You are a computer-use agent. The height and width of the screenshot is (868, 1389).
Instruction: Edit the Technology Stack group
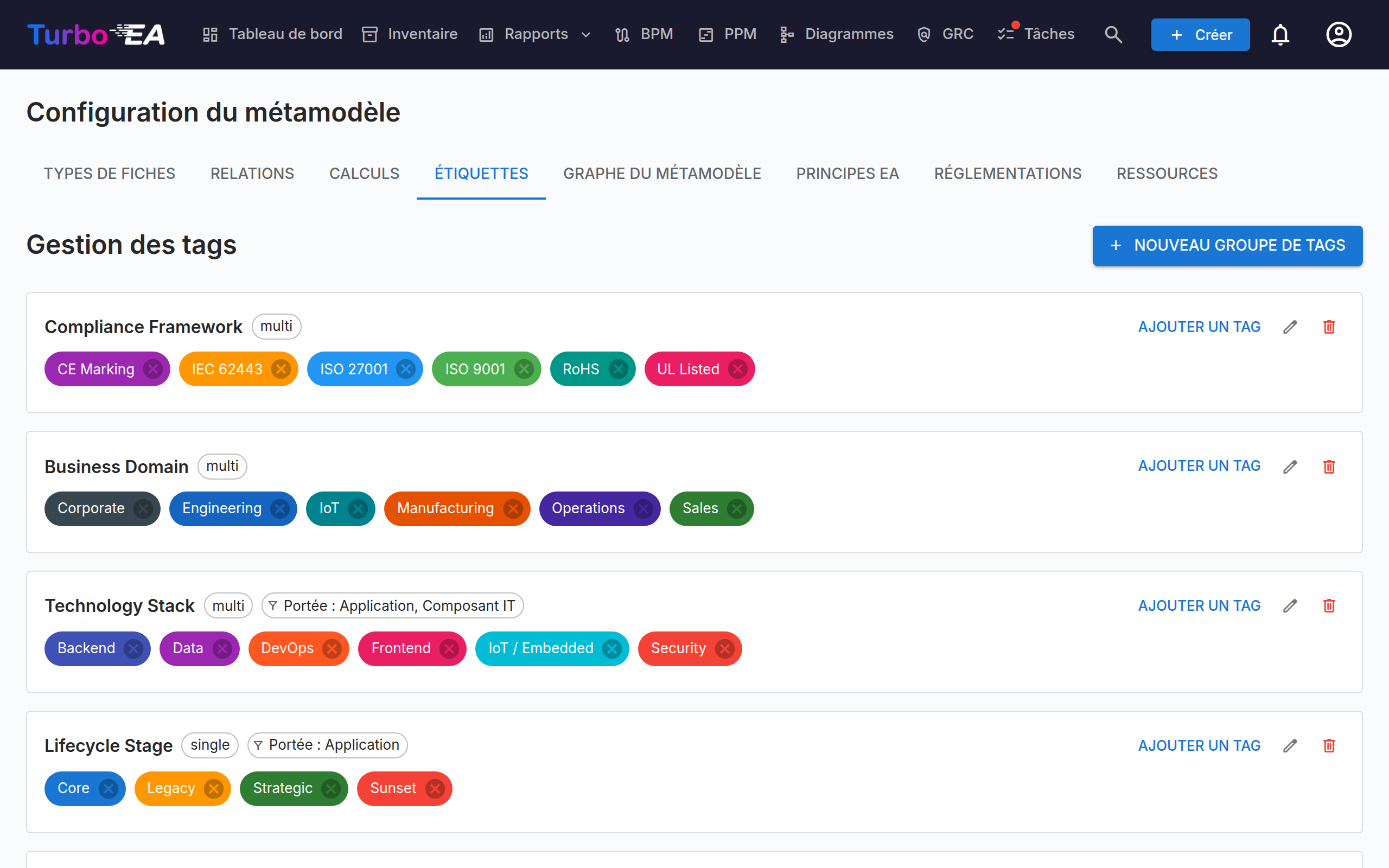1290,605
